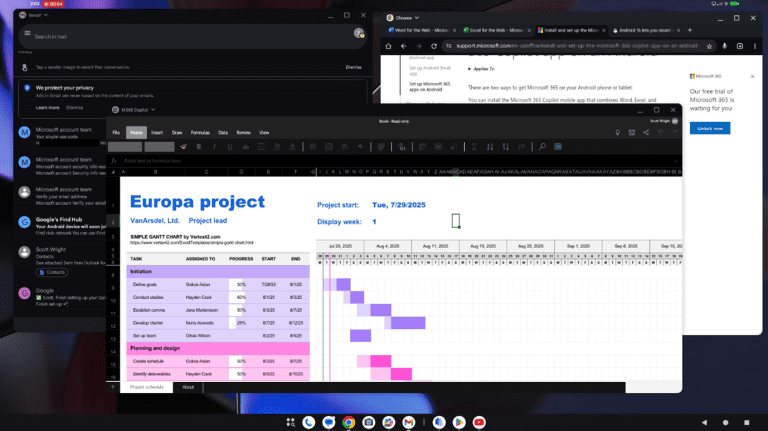Viewport: 768px width, 431px height.
Task: Expand the Chrome window title dropdown
Action: (417, 18)
